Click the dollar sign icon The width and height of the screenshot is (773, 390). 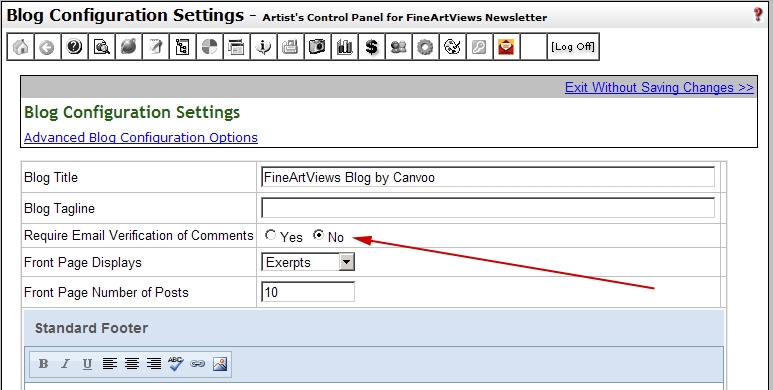click(x=372, y=47)
